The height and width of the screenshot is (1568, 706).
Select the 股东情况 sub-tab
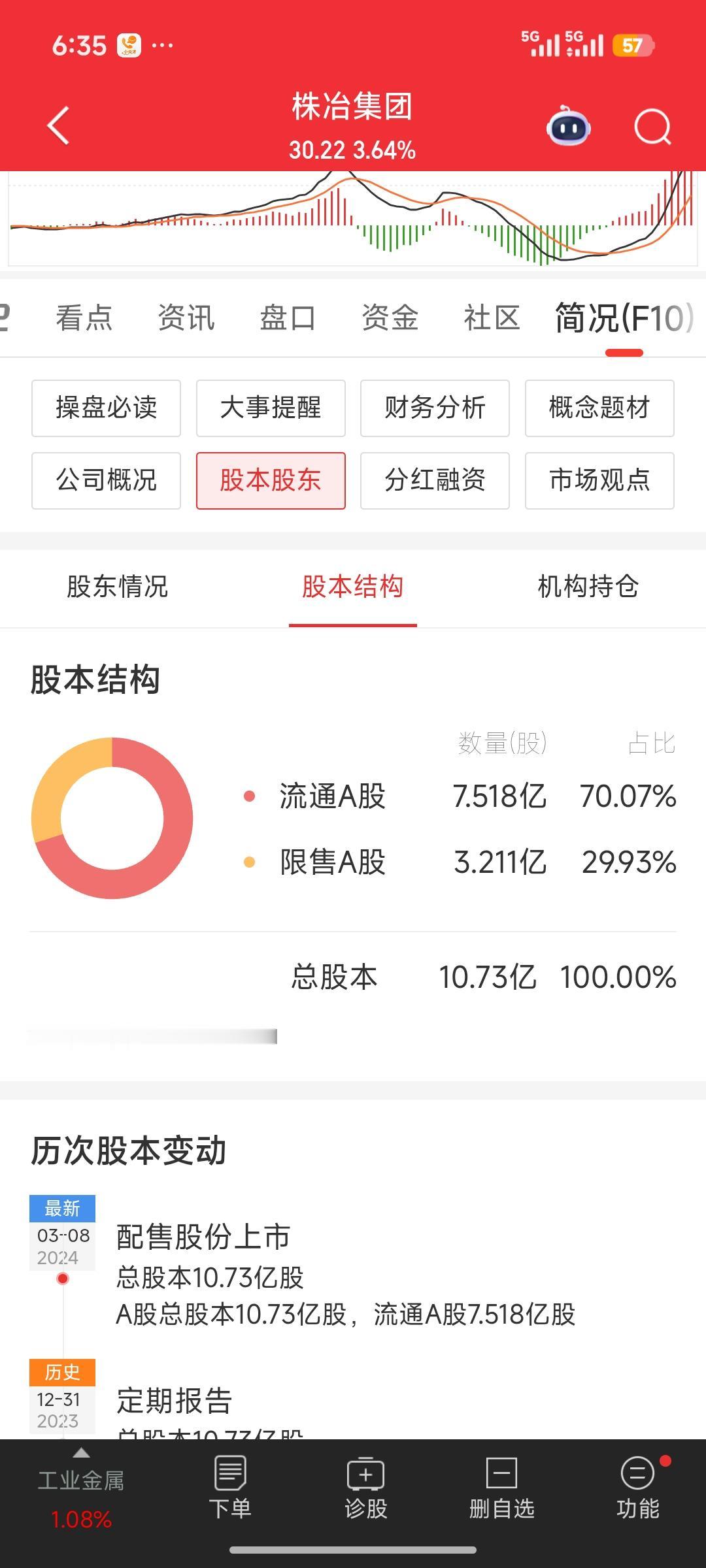point(118,587)
